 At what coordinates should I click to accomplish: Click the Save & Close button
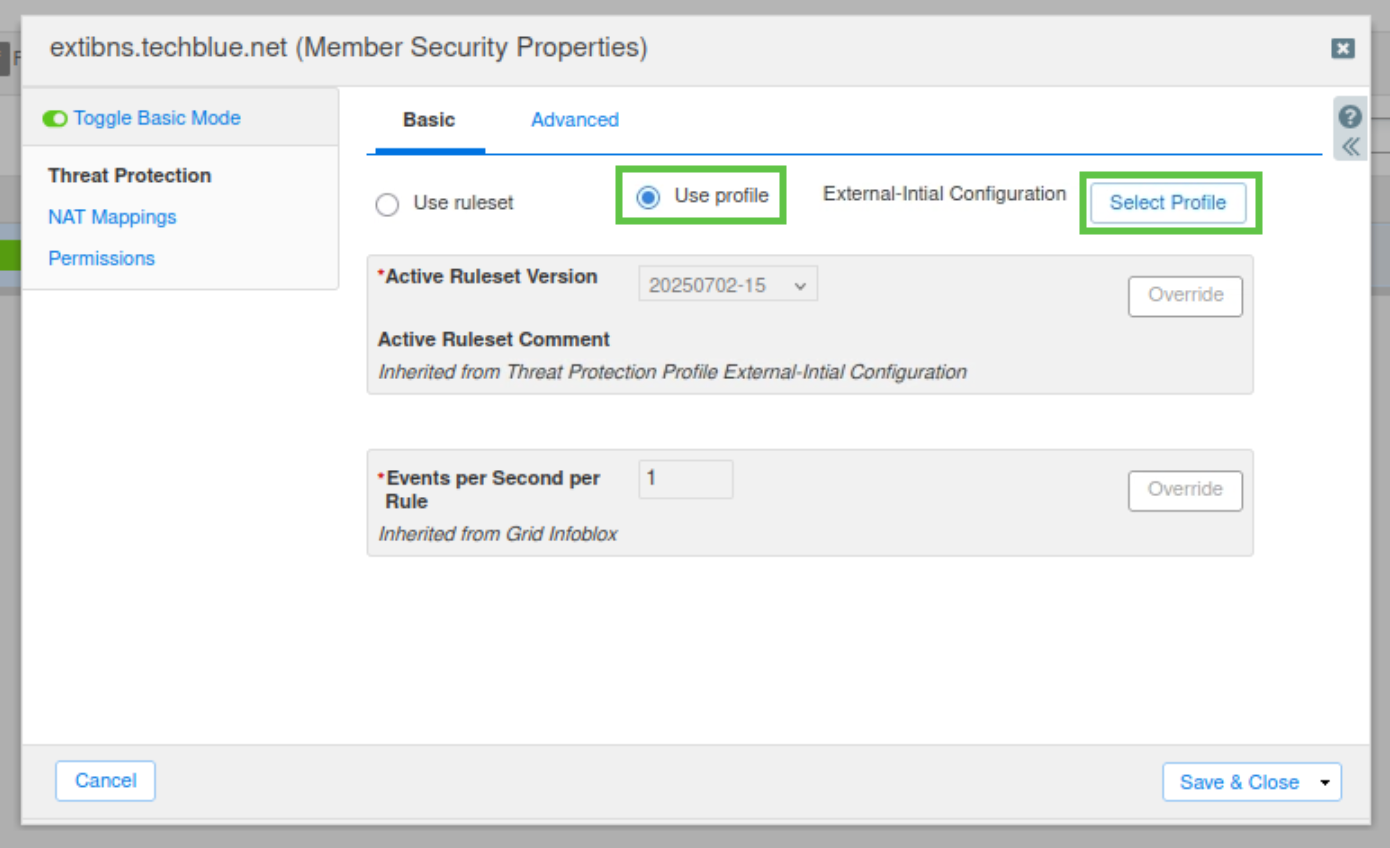pyautogui.click(x=1238, y=783)
